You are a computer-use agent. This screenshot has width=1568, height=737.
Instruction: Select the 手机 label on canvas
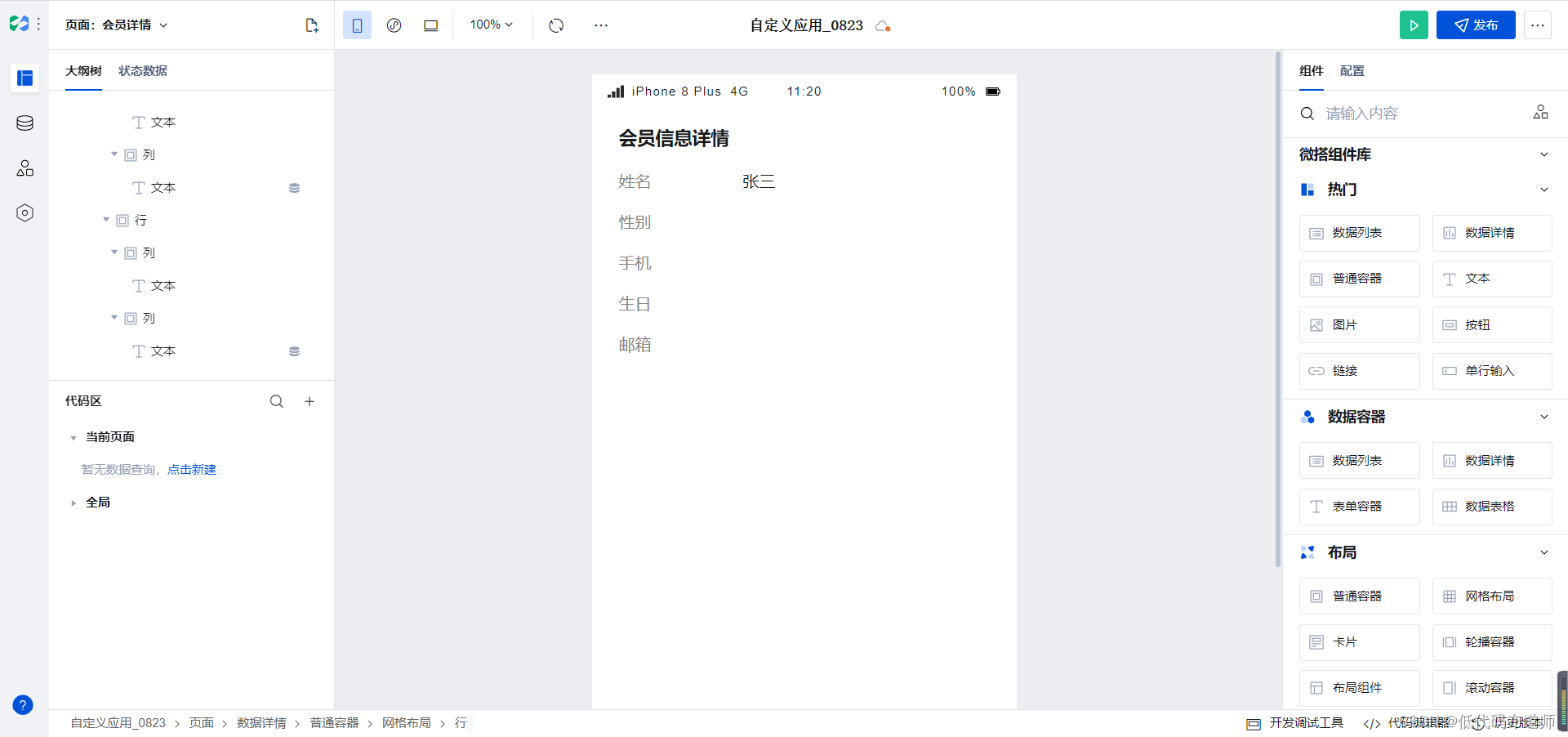(x=635, y=263)
